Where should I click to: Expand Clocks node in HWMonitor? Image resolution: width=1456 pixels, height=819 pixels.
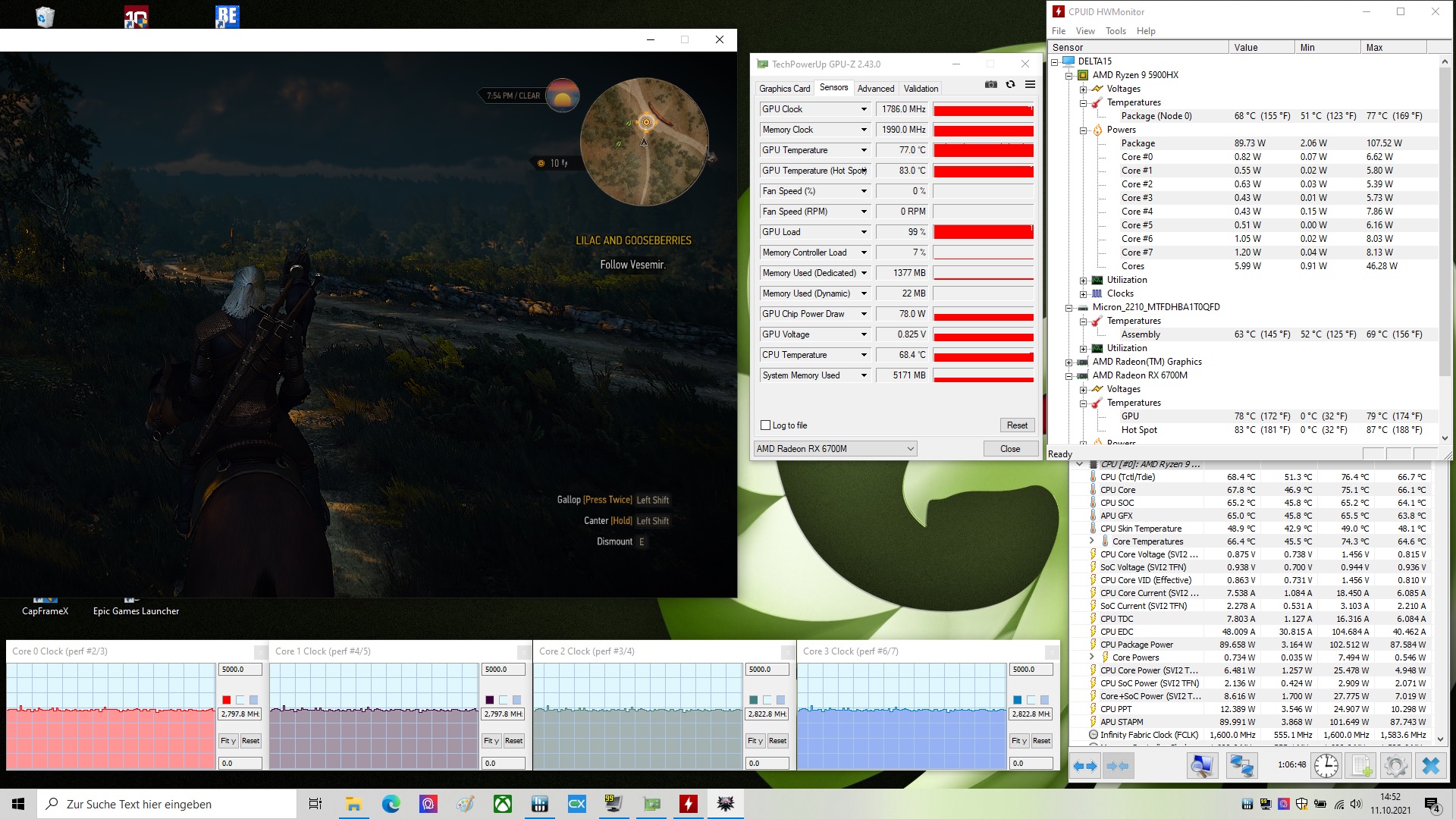(1083, 293)
